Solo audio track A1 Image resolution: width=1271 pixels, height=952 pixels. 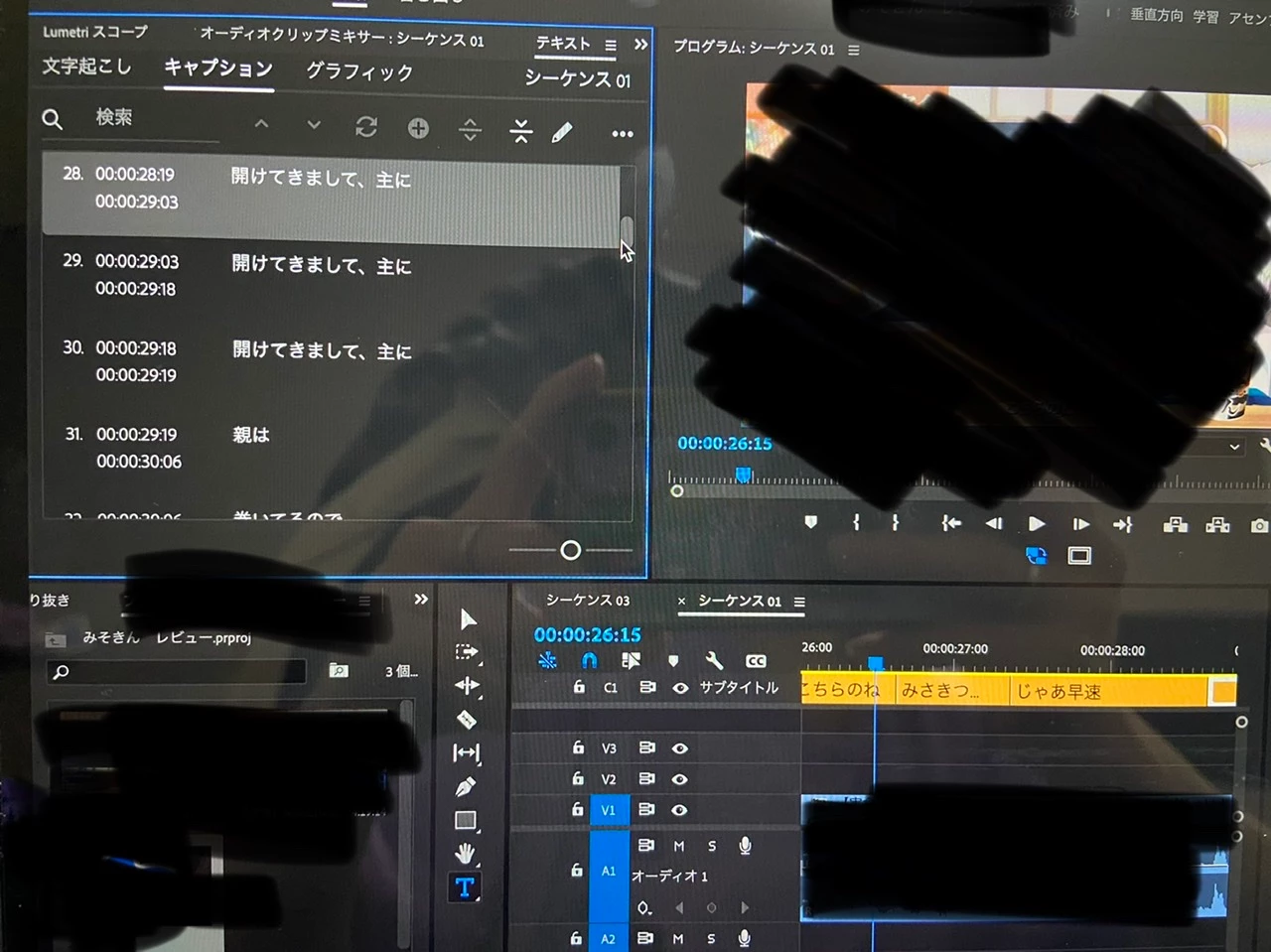[x=712, y=846]
